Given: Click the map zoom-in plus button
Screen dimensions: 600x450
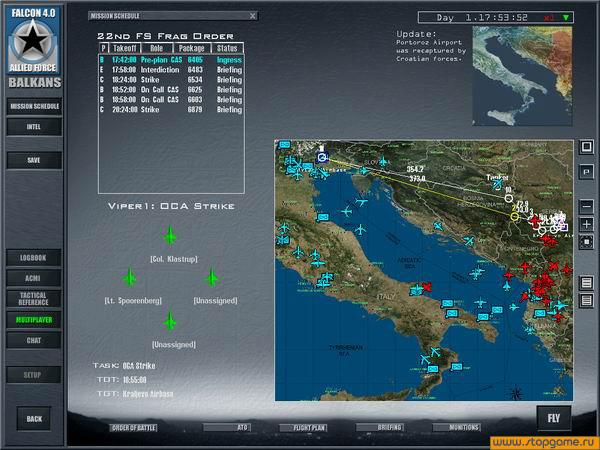Looking at the screenshot, I should pyautogui.click(x=587, y=224).
